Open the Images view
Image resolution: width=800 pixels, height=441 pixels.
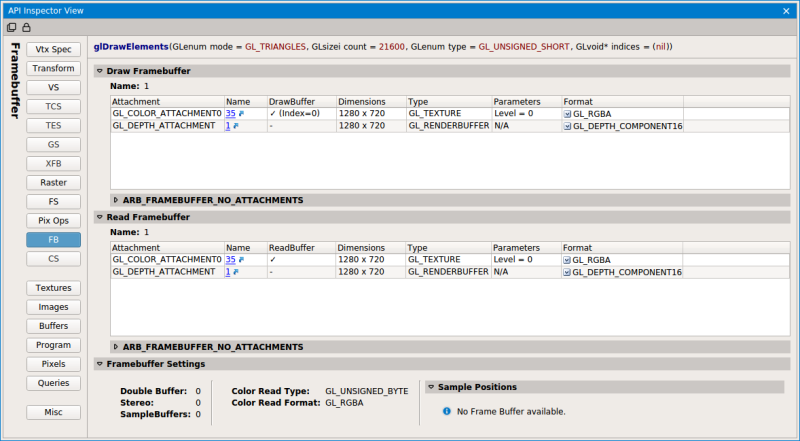pos(54,307)
